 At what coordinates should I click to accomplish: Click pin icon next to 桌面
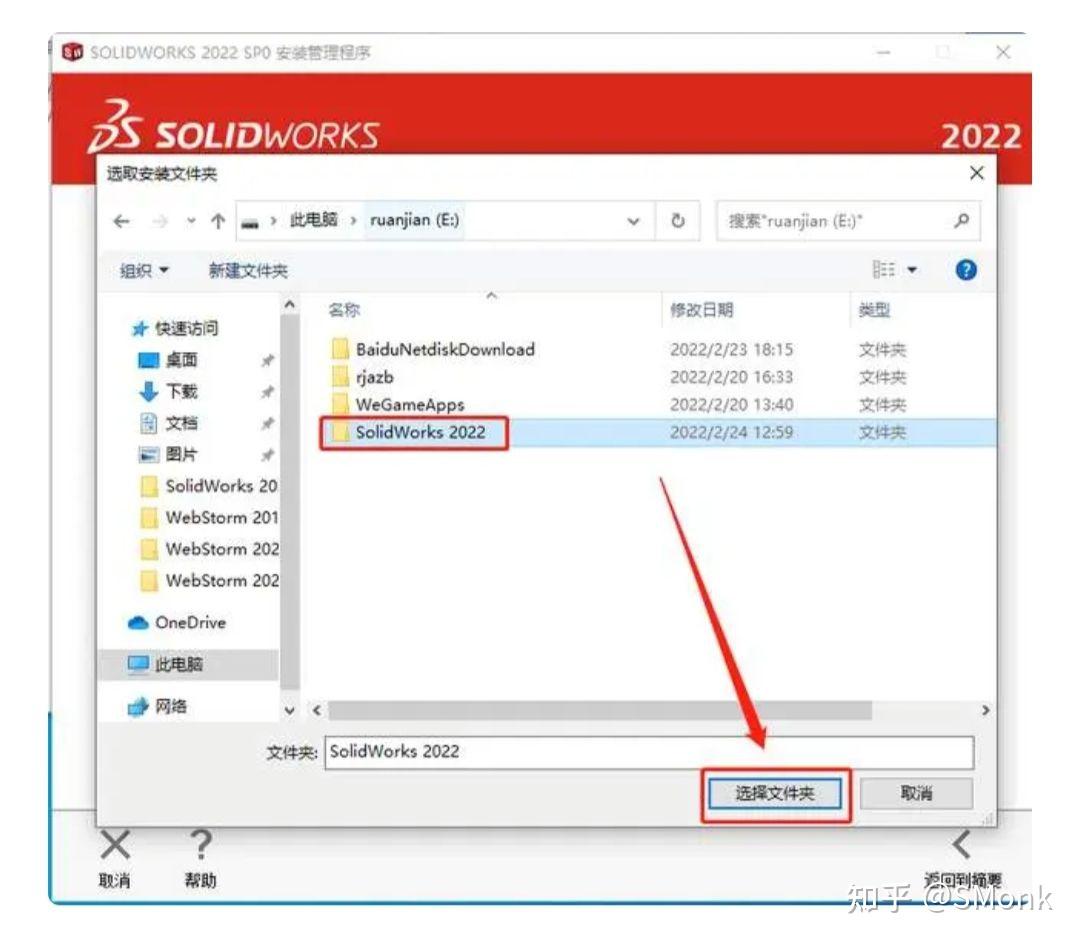click(267, 360)
